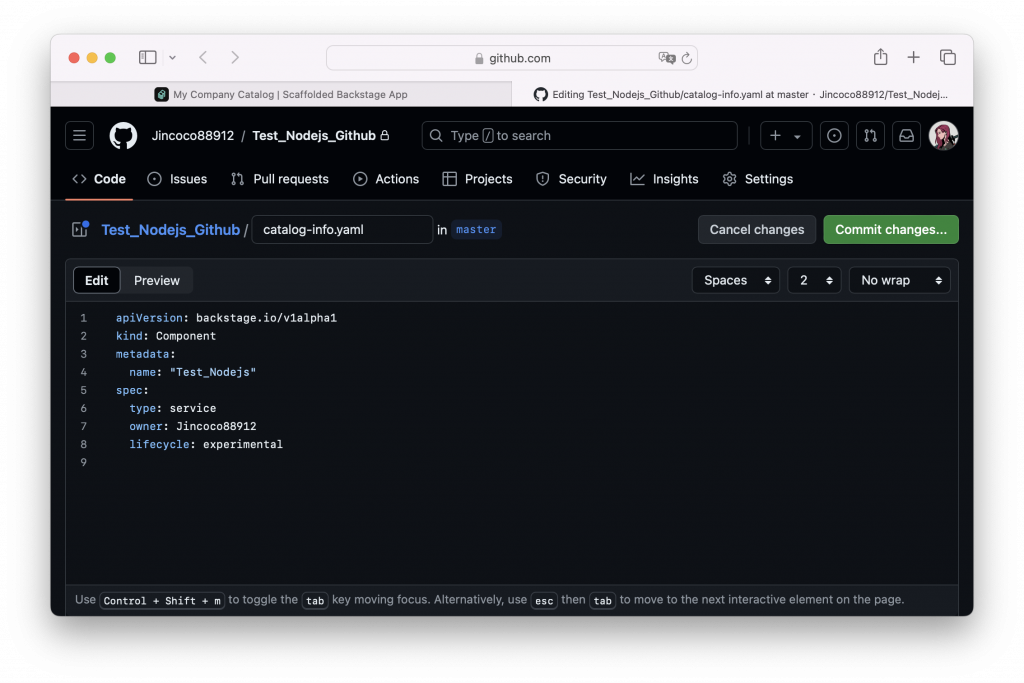Open the Code repository tab
Image resolution: width=1024 pixels, height=683 pixels.
coord(99,179)
